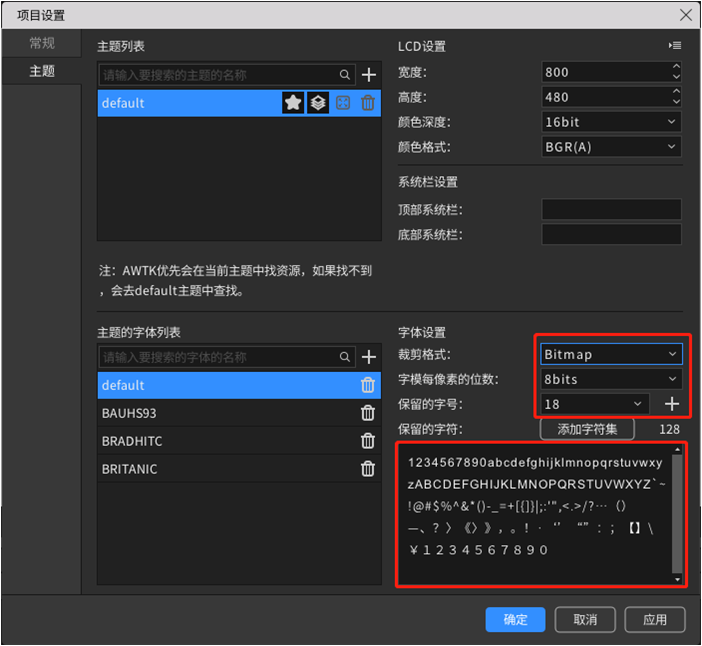The width and height of the screenshot is (702, 646).
Task: Open the 颜色格式 dropdown showing BGR(A)
Action: (x=611, y=147)
